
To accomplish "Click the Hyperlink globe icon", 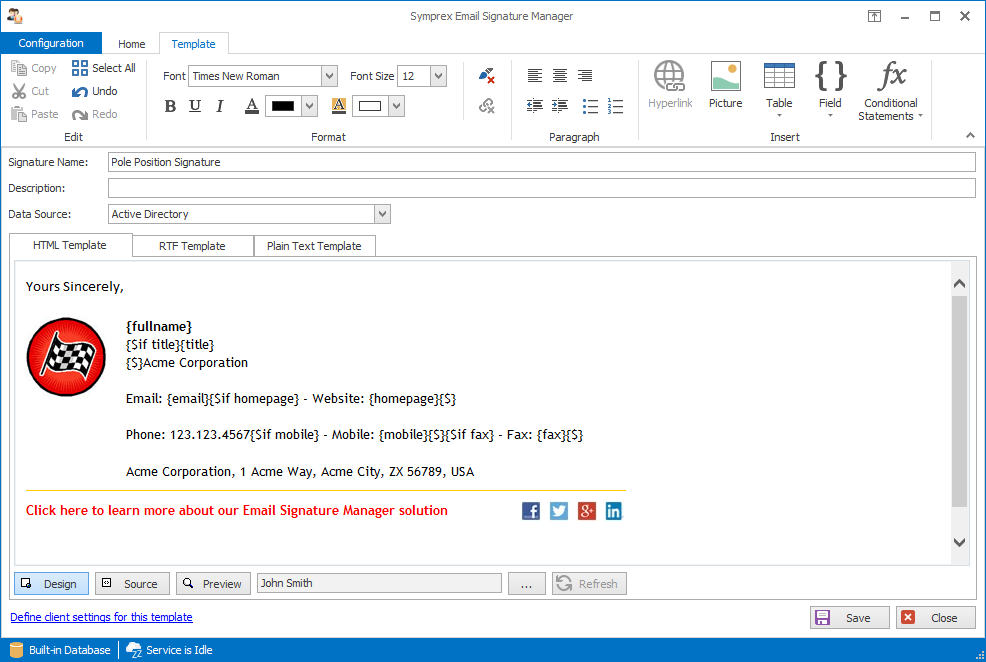I will point(669,76).
